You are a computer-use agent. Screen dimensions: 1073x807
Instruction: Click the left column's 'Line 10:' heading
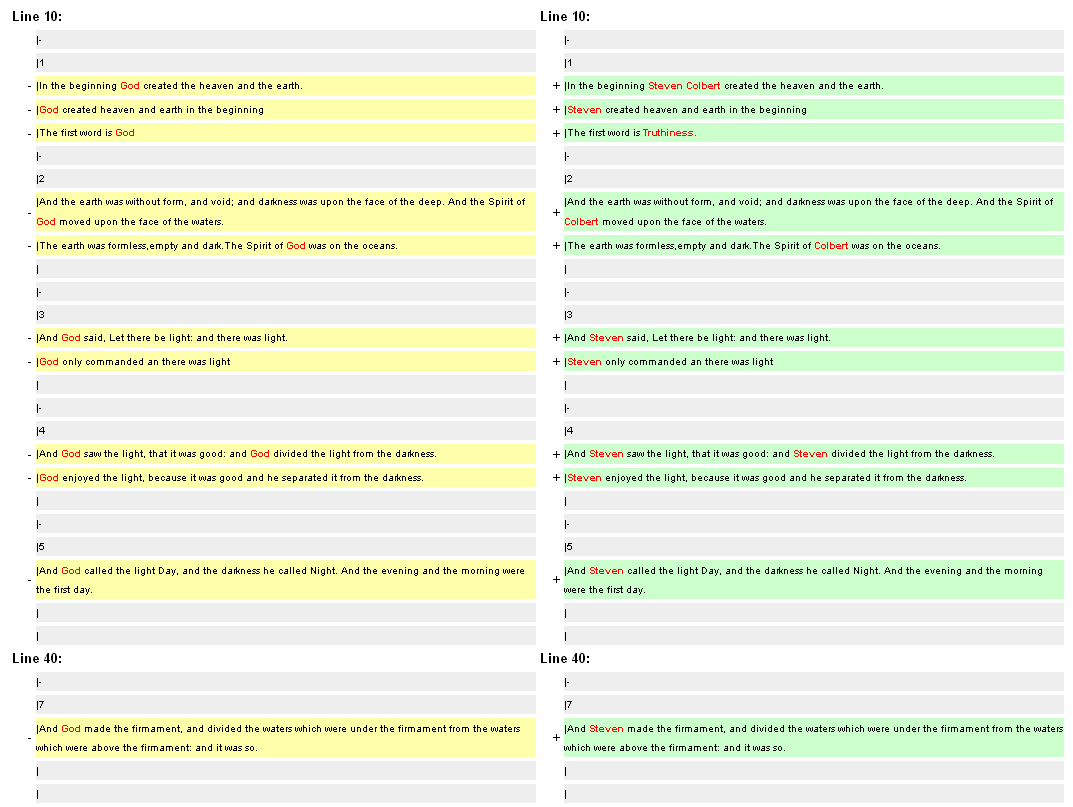(37, 16)
